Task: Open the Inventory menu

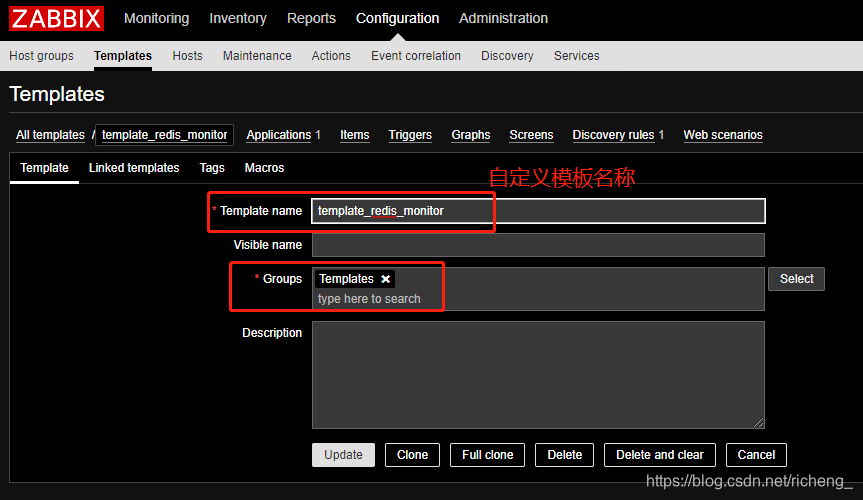Action: click(238, 18)
